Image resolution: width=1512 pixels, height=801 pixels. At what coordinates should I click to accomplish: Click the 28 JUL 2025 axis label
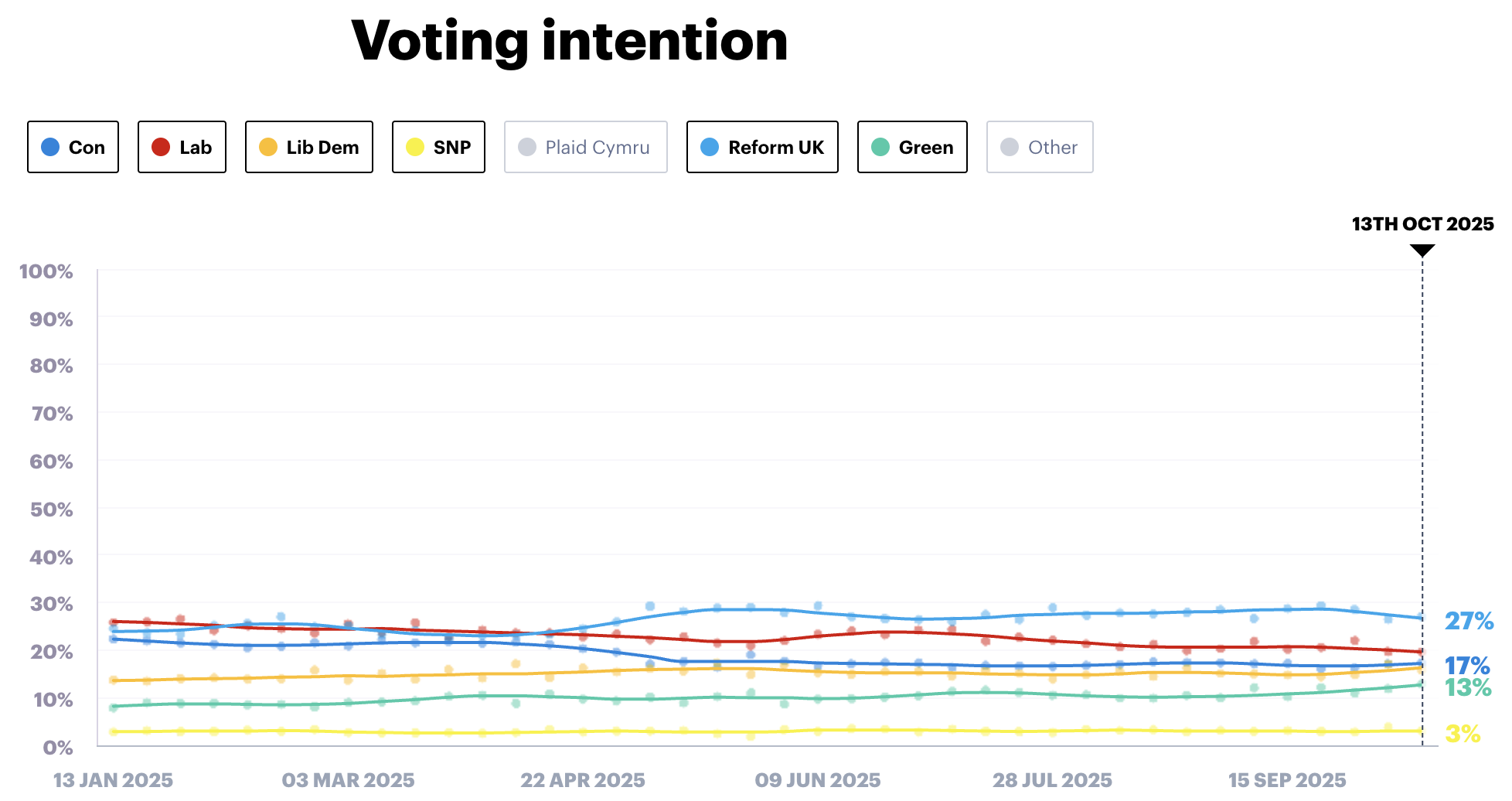1052,779
